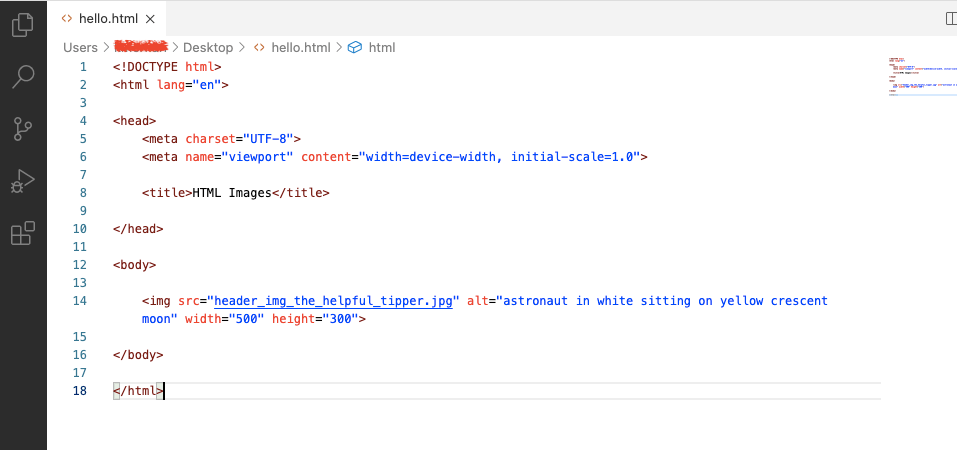Open the header_img_the_helpful_tipper.jpg link
Viewport: 957px width, 450px height.
333,301
